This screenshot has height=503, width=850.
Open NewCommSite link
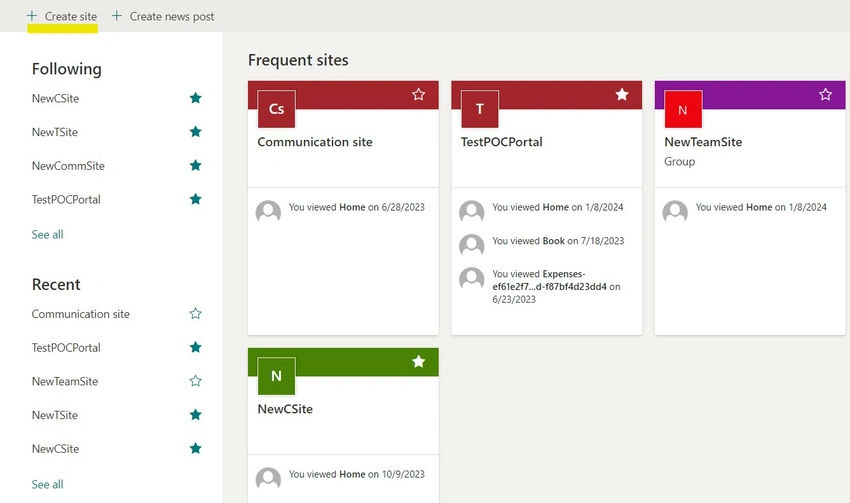coord(68,166)
